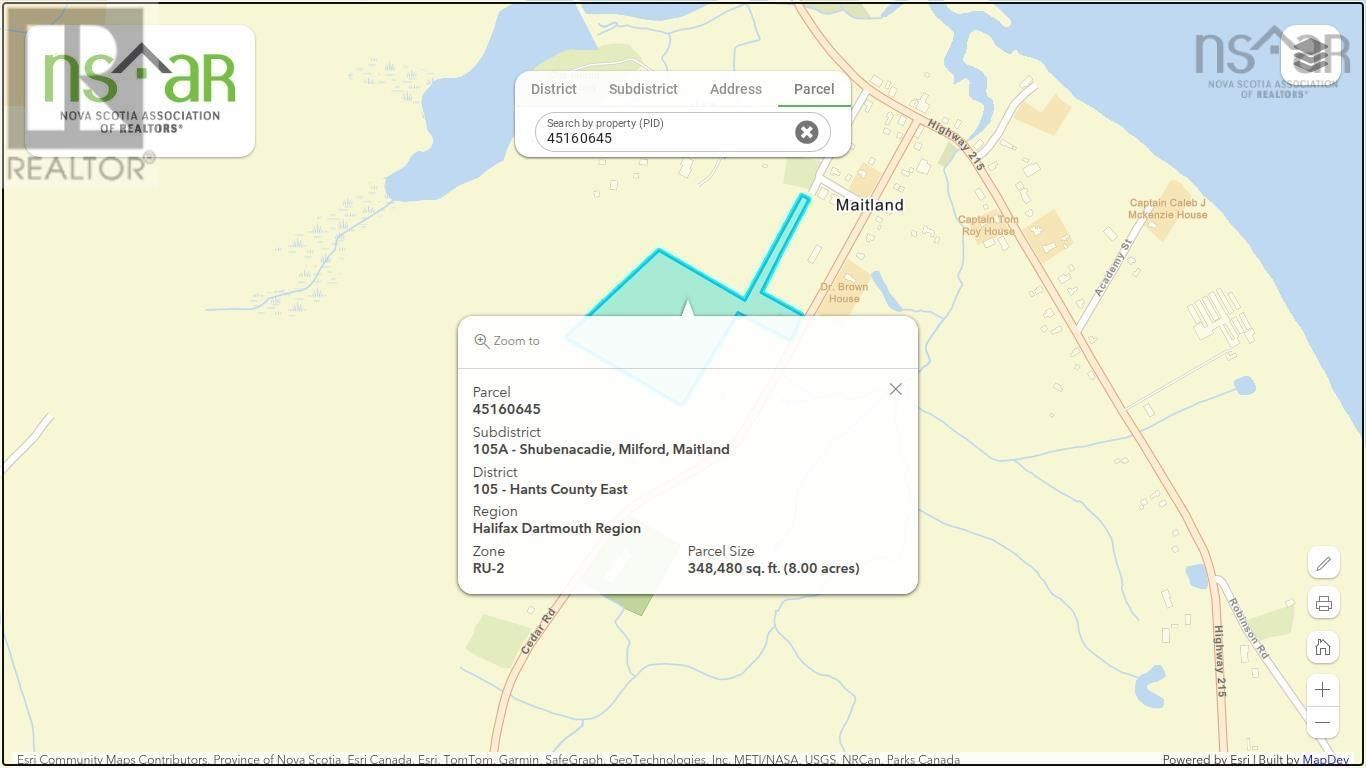Open the print map tool
1366x768 pixels.
point(1323,603)
